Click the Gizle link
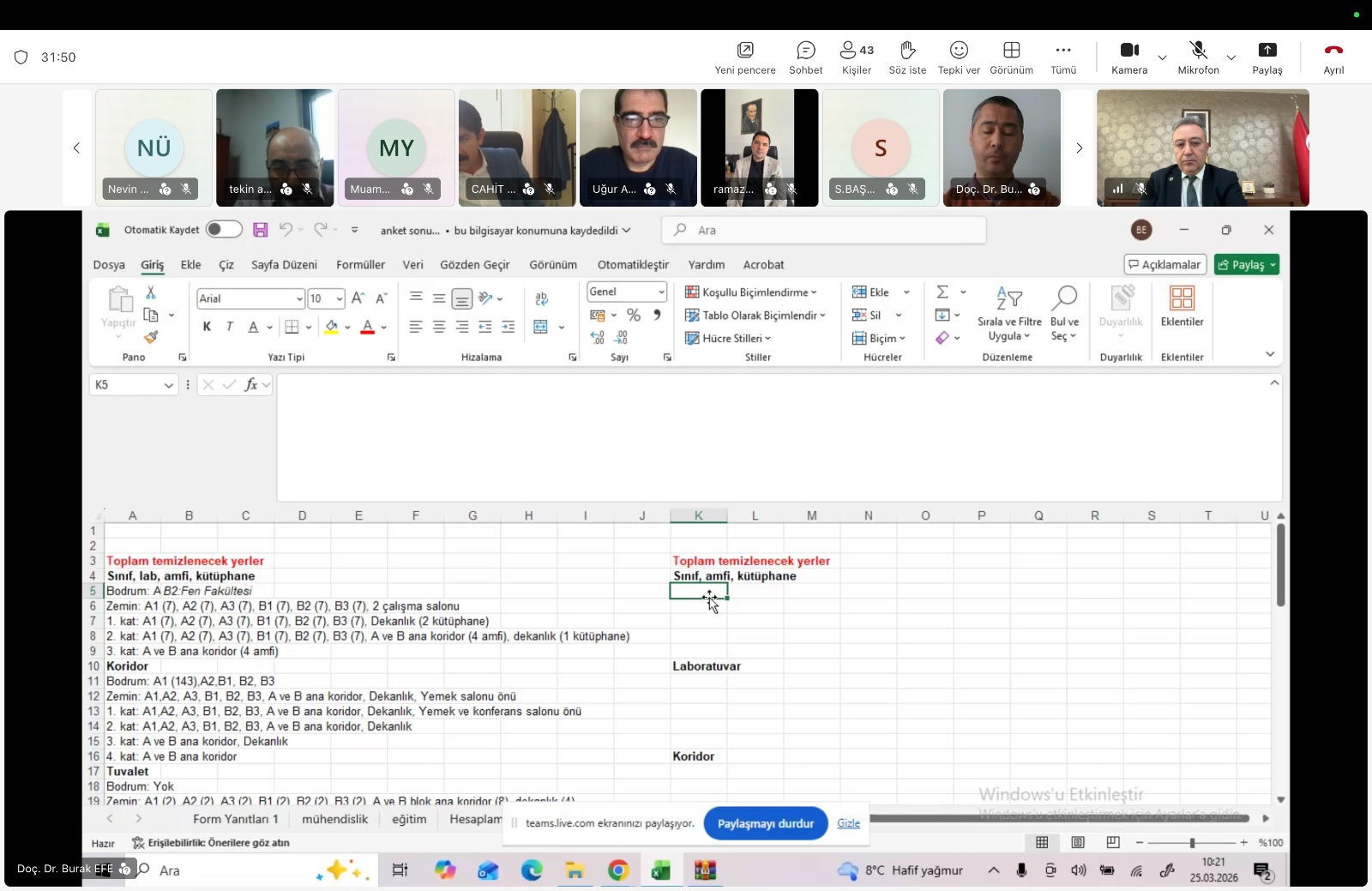 848,823
